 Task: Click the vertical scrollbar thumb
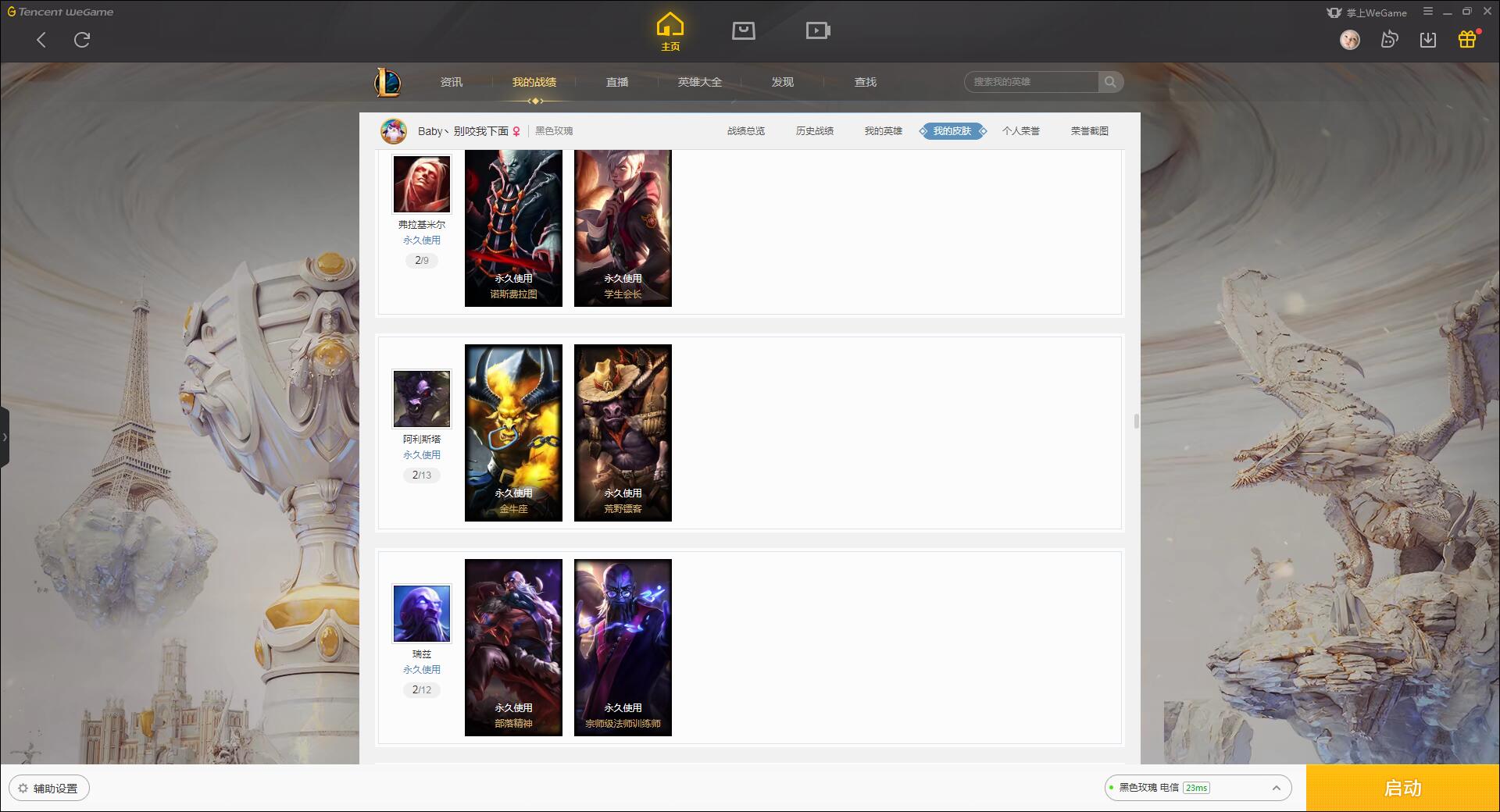click(x=1136, y=421)
